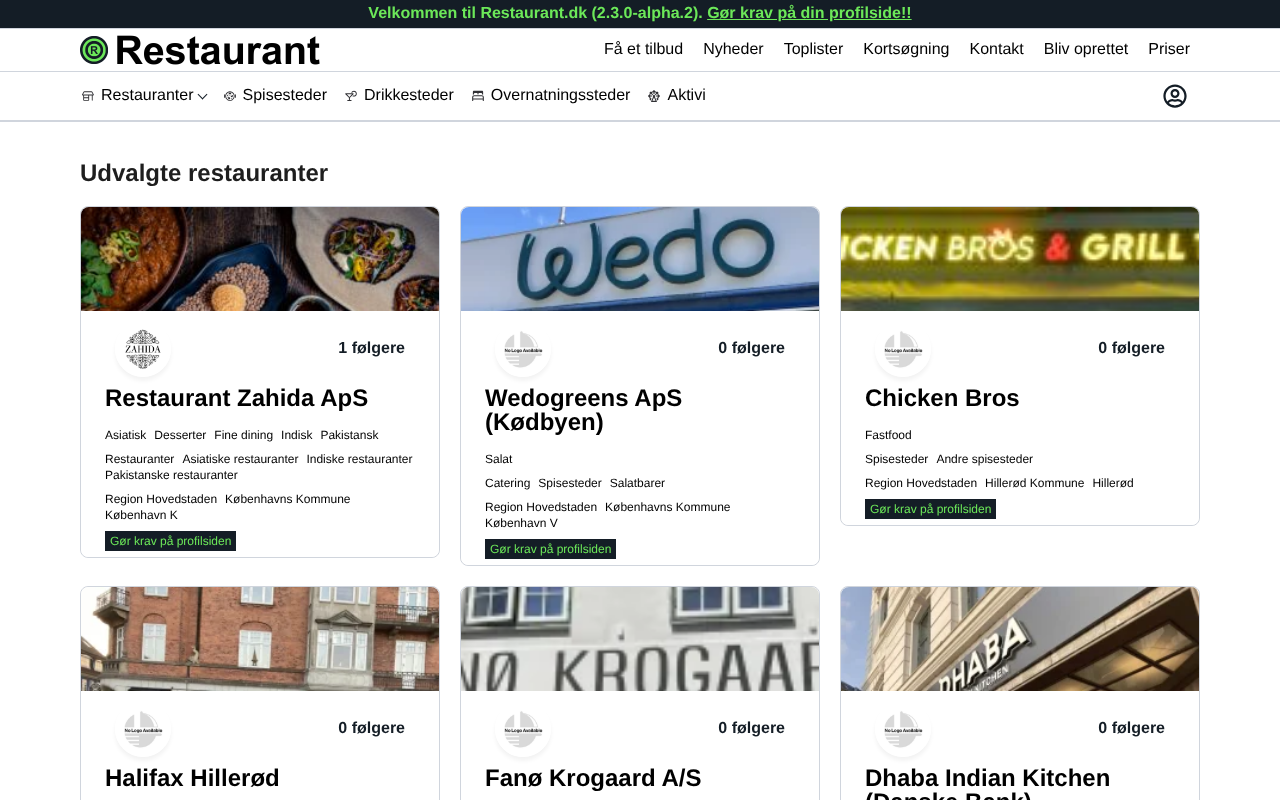Click the Salat tag on Wedogreens card

click(x=498, y=459)
